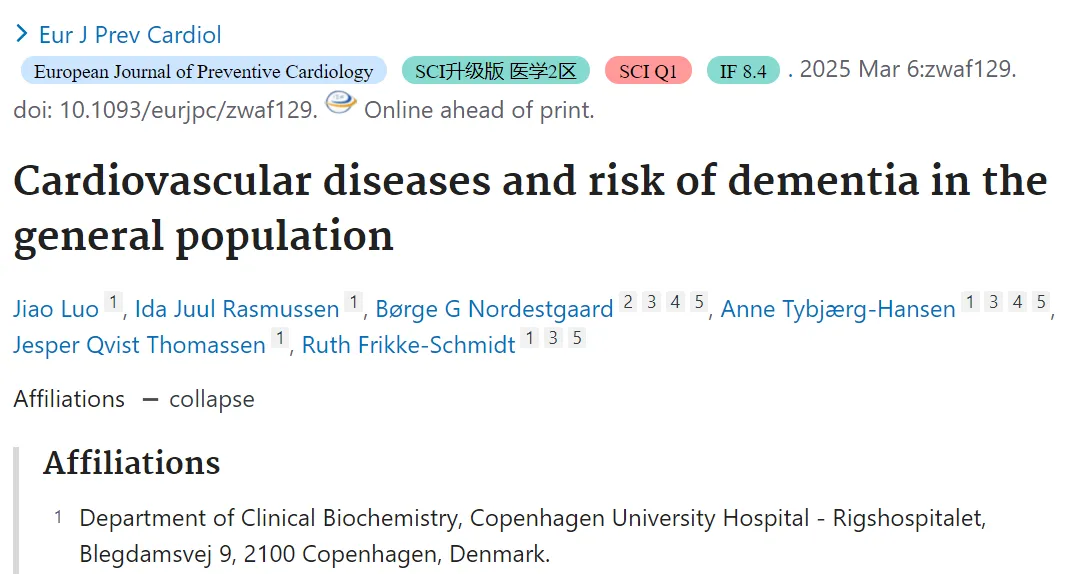
Task: Click affiliation superscript 1 after Thomassen
Action: click(x=280, y=338)
